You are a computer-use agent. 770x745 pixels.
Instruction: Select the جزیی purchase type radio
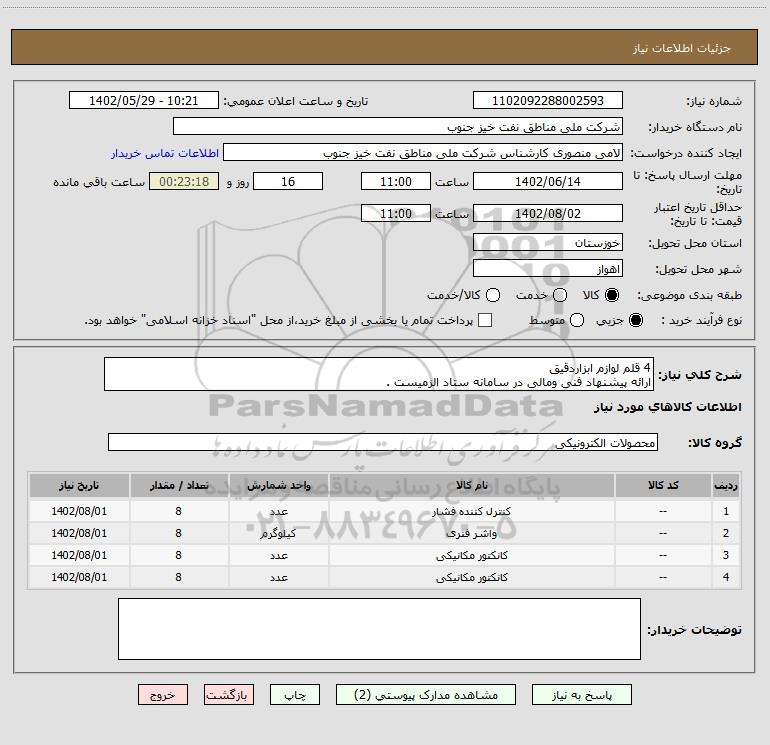(x=635, y=320)
